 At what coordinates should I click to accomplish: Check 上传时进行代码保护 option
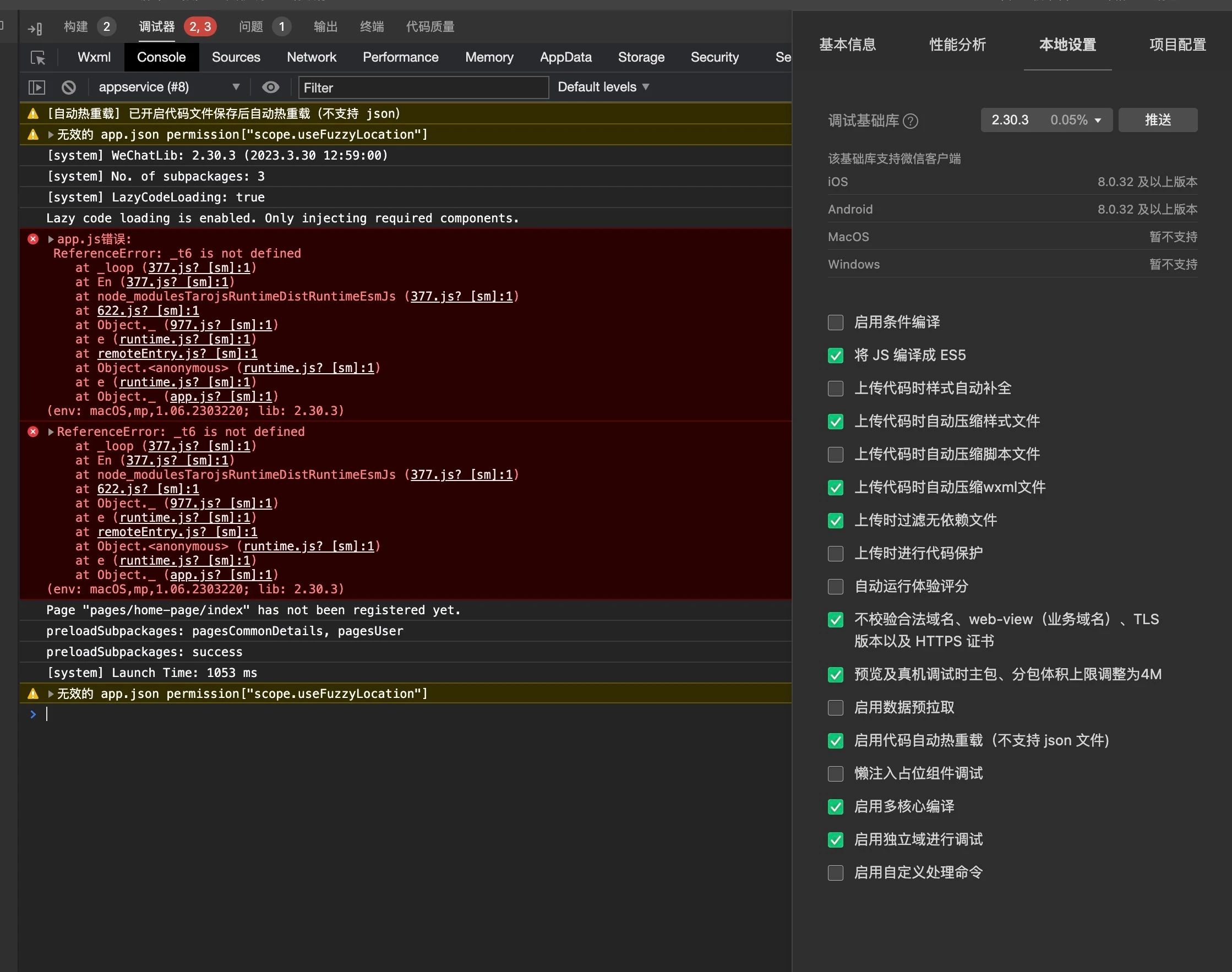835,554
